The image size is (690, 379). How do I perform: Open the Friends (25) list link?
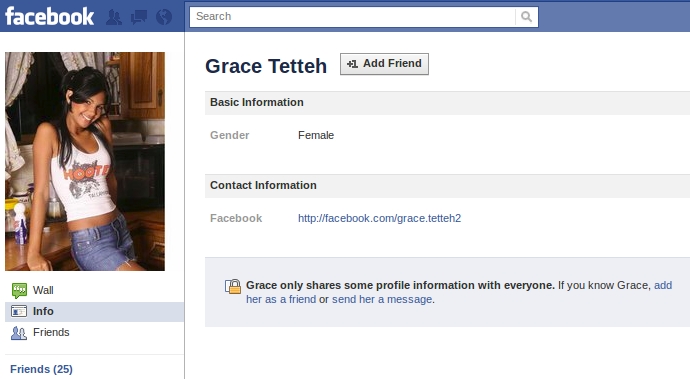41,369
